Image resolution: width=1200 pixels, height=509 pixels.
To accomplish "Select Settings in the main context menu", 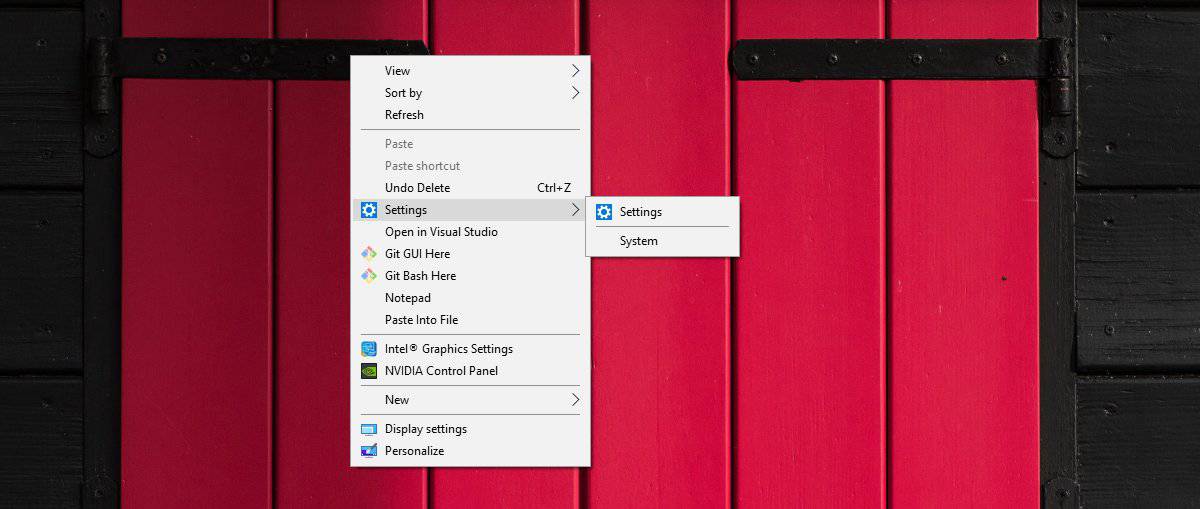I will pyautogui.click(x=470, y=210).
